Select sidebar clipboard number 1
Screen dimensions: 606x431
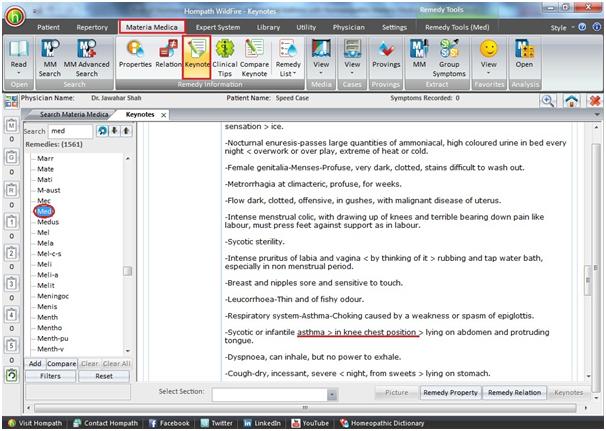coord(12,222)
